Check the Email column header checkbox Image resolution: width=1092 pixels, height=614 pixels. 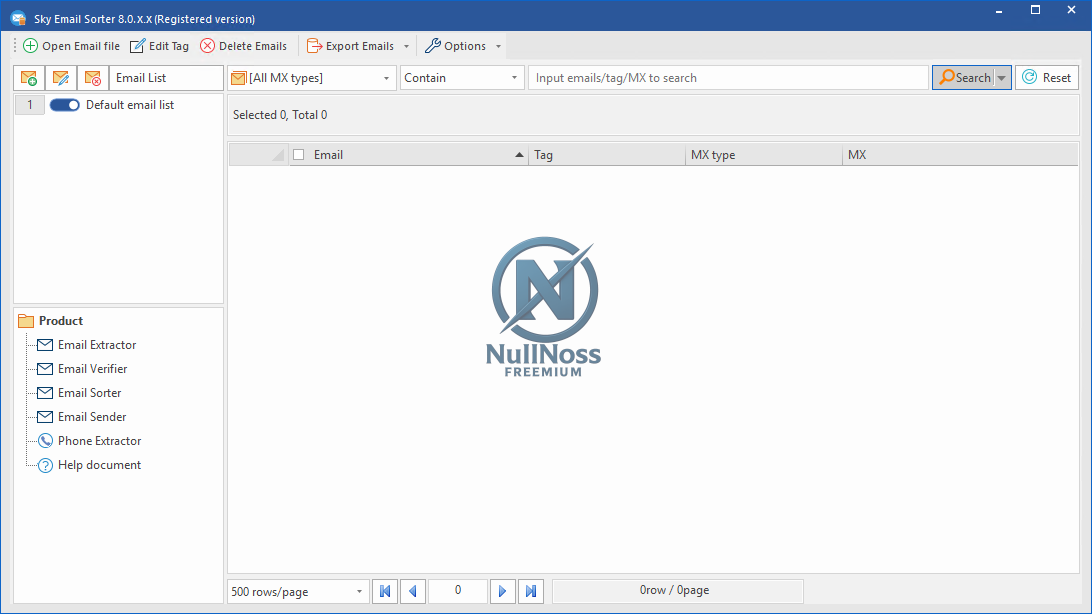click(297, 154)
